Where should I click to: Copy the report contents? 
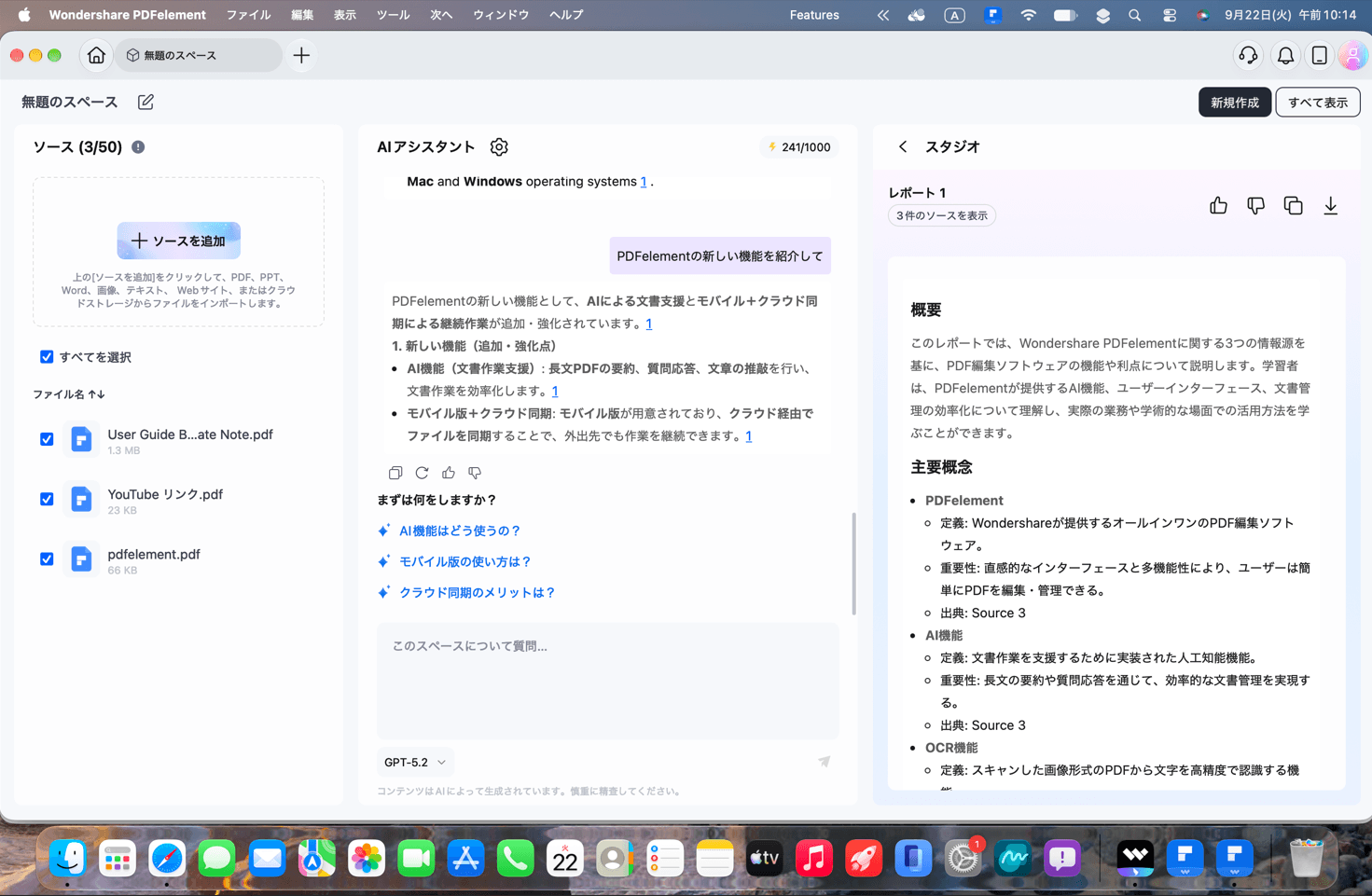coord(1293,205)
